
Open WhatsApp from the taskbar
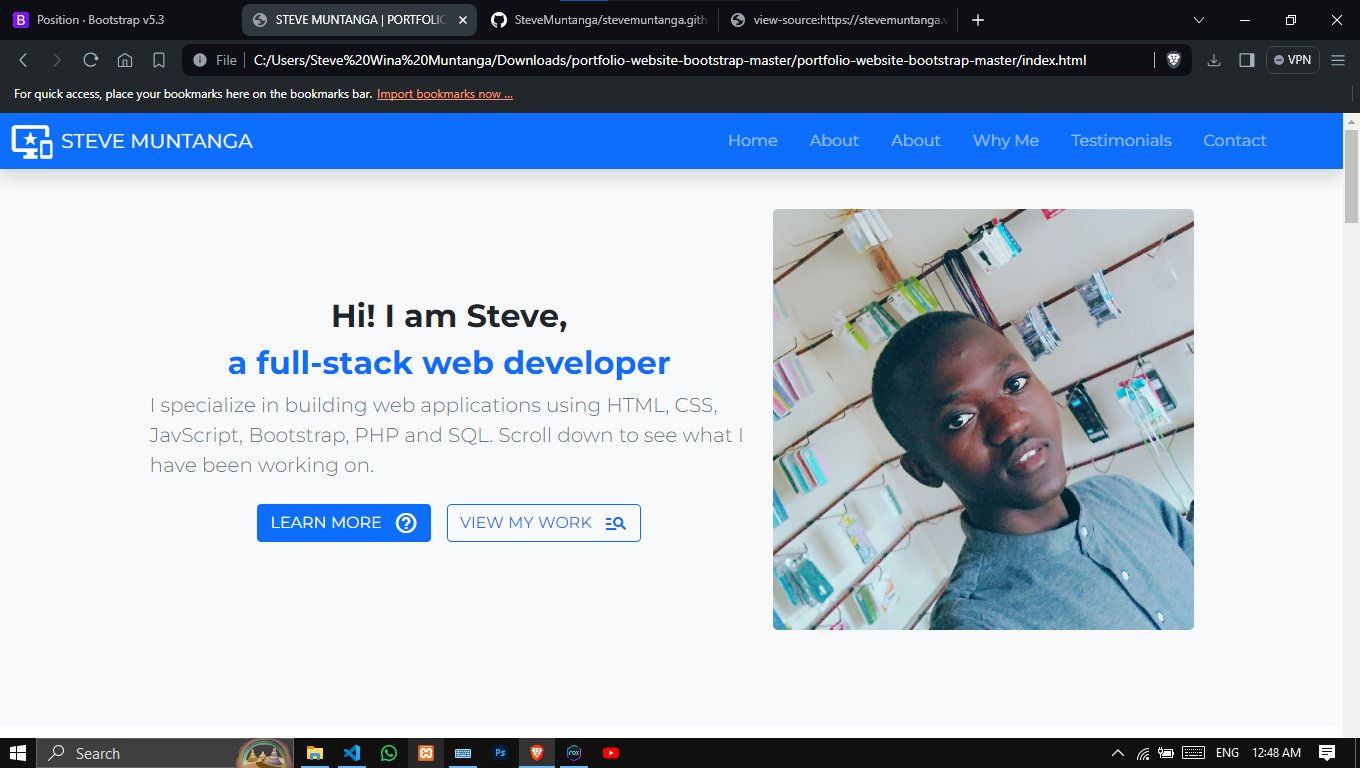point(389,753)
